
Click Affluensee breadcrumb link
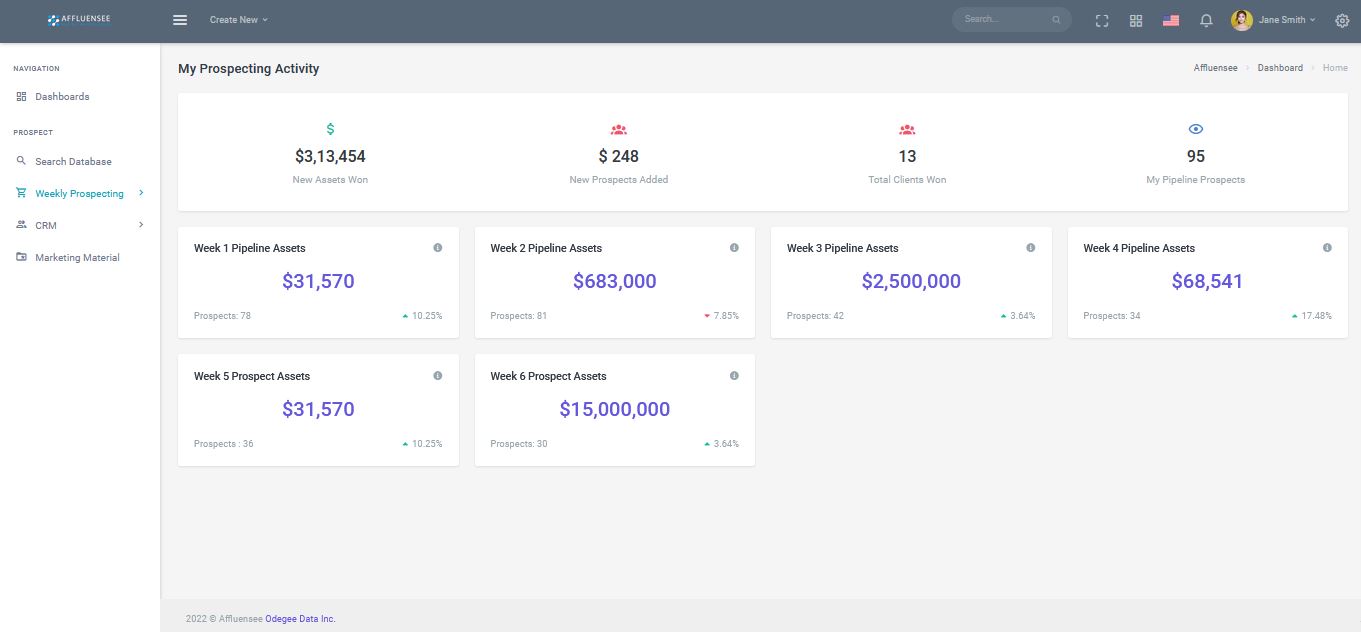[x=1215, y=68]
